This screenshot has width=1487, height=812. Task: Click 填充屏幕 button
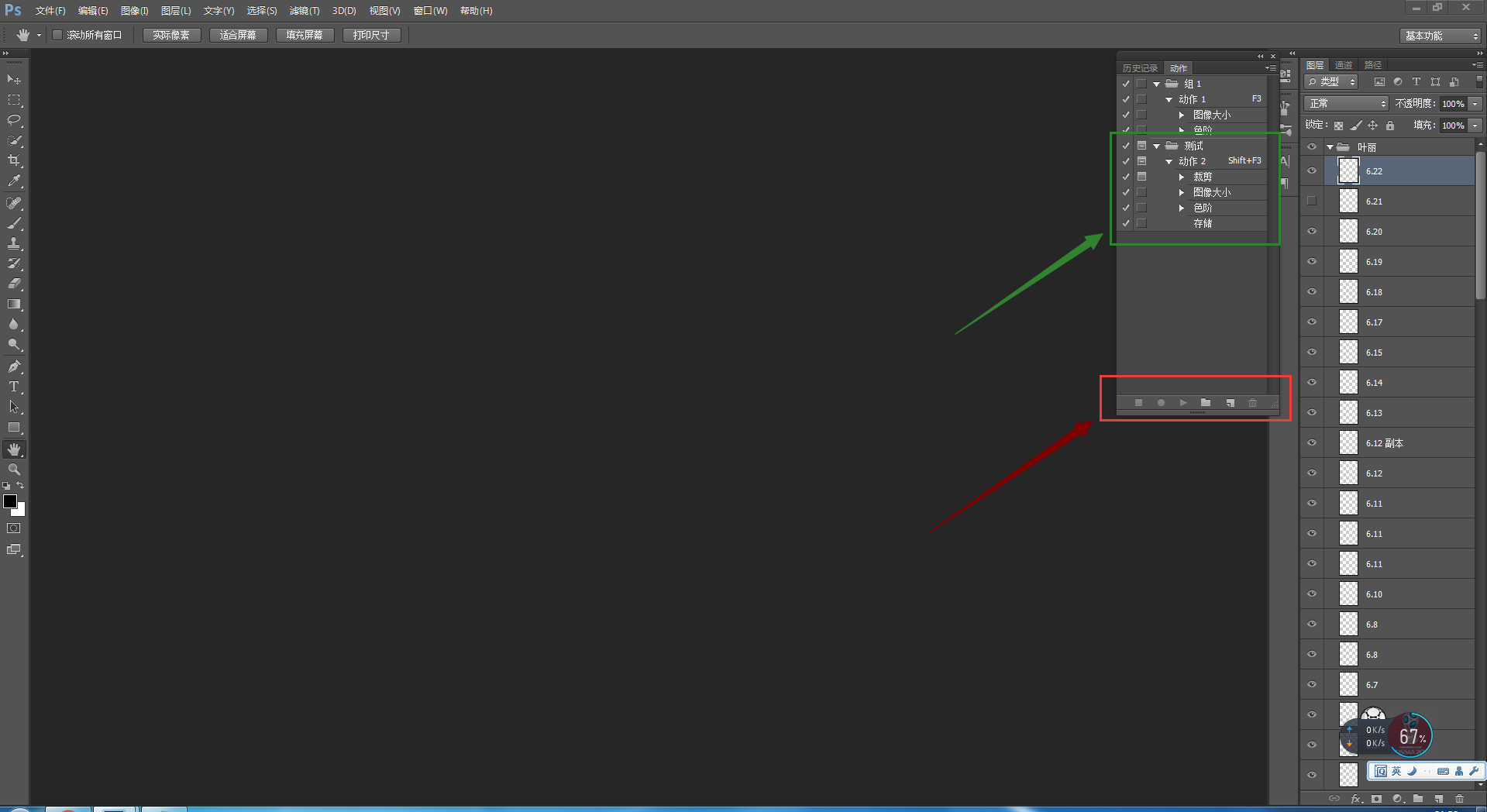(305, 35)
